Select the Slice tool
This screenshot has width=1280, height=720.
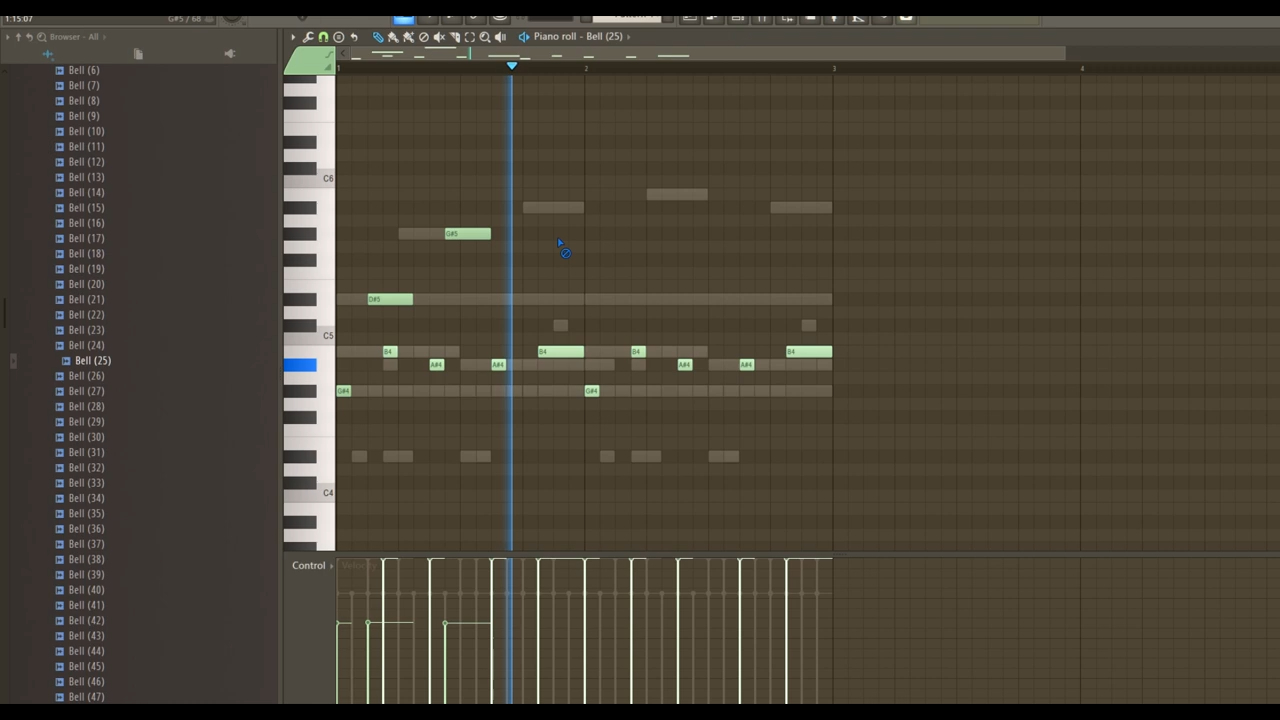tap(455, 37)
